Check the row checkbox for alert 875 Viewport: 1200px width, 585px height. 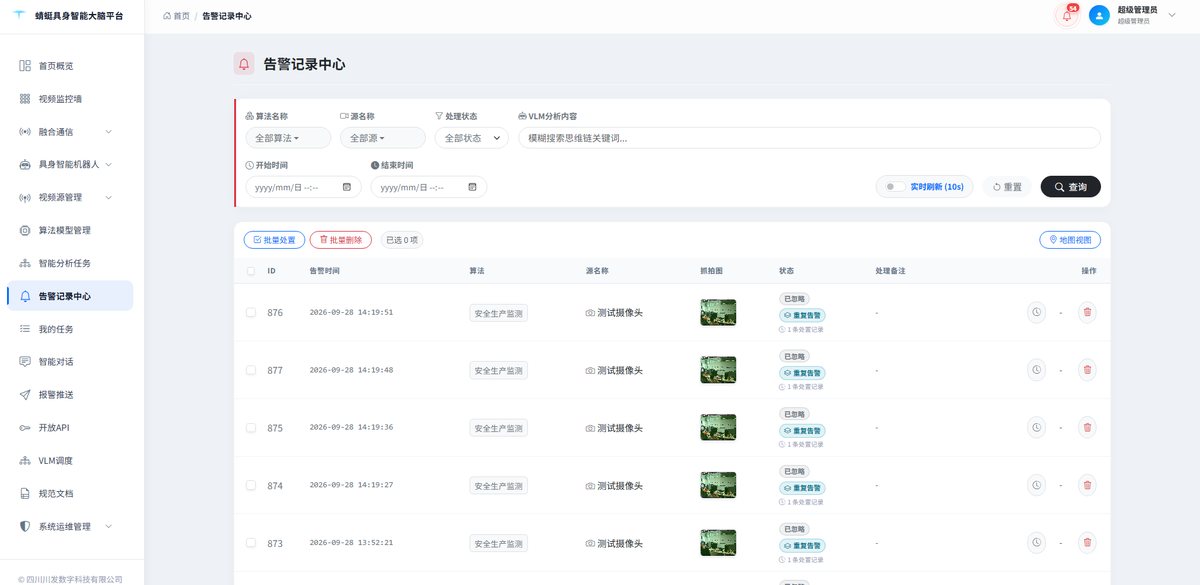click(x=250, y=428)
